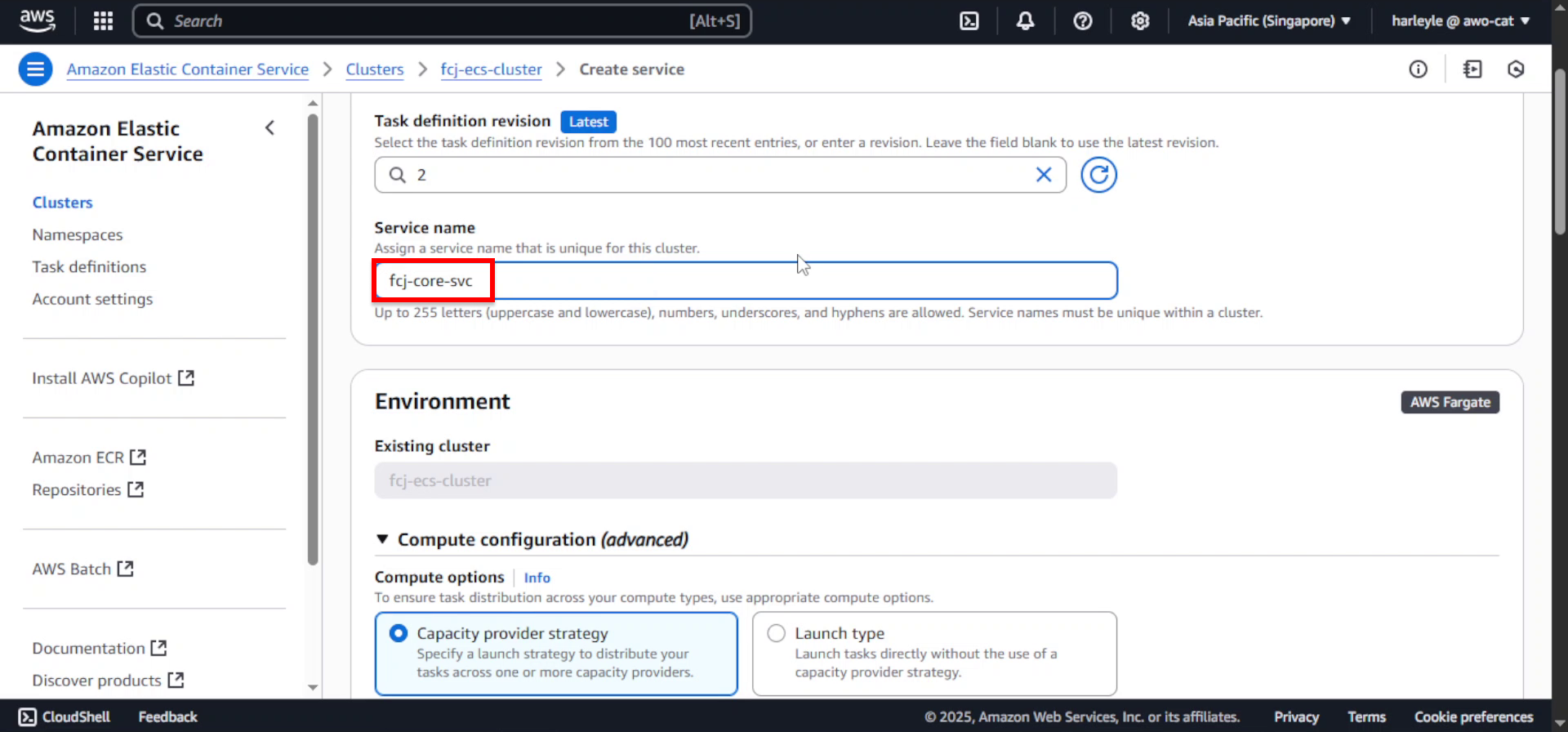Click the external link icon beside Install AWS Copilot
Viewport: 1568px width, 732px height.
click(186, 377)
